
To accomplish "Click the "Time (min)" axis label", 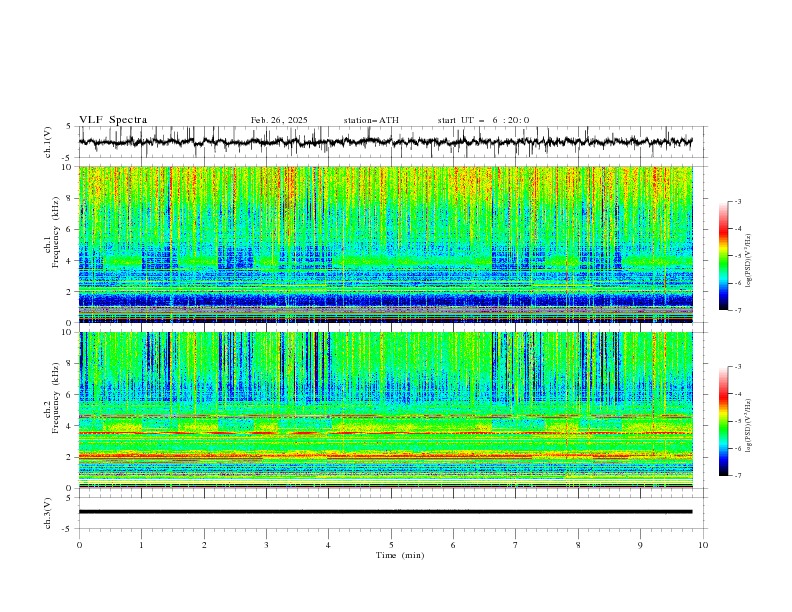I will (400, 555).
